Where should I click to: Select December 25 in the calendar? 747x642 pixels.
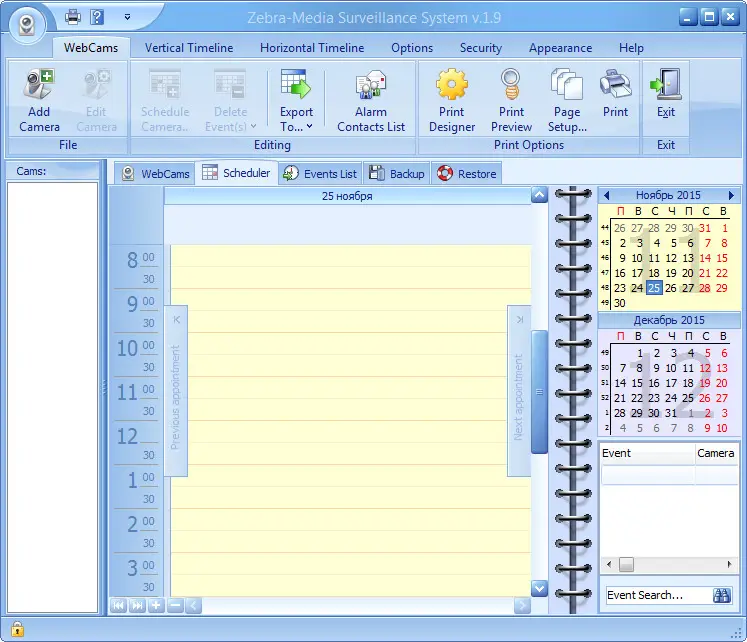pyautogui.click(x=687, y=398)
